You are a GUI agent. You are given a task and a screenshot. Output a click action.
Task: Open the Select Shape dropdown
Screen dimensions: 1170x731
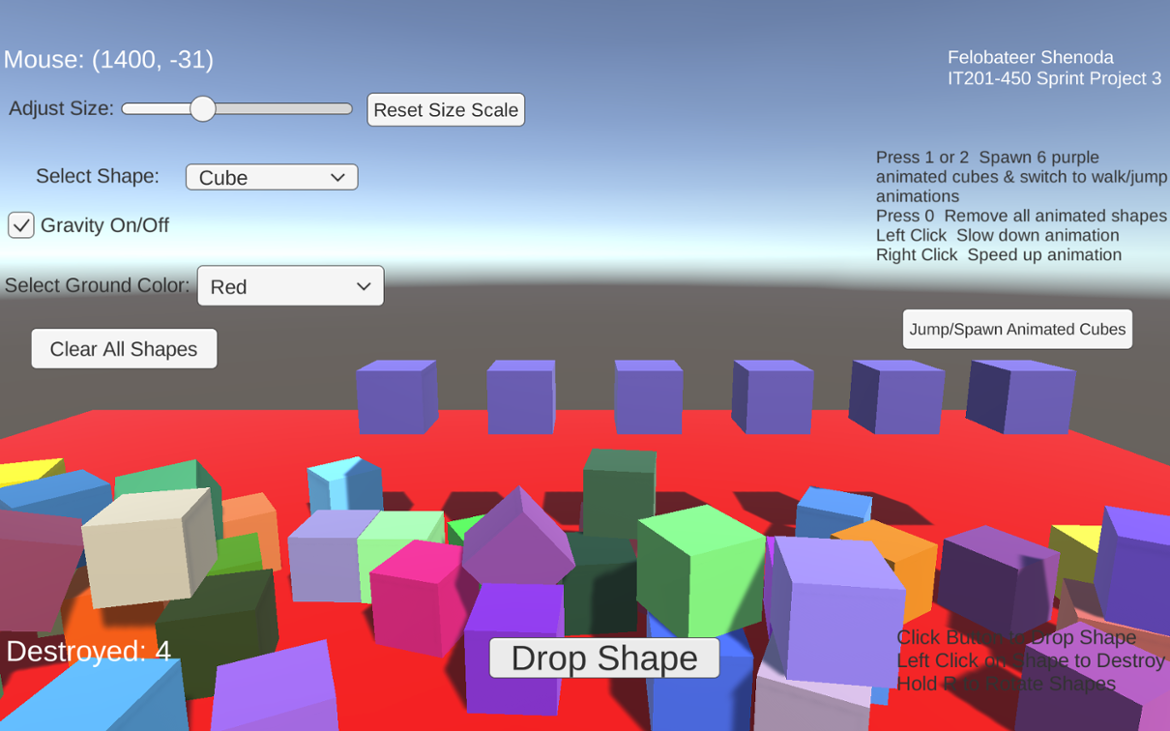click(x=271, y=177)
